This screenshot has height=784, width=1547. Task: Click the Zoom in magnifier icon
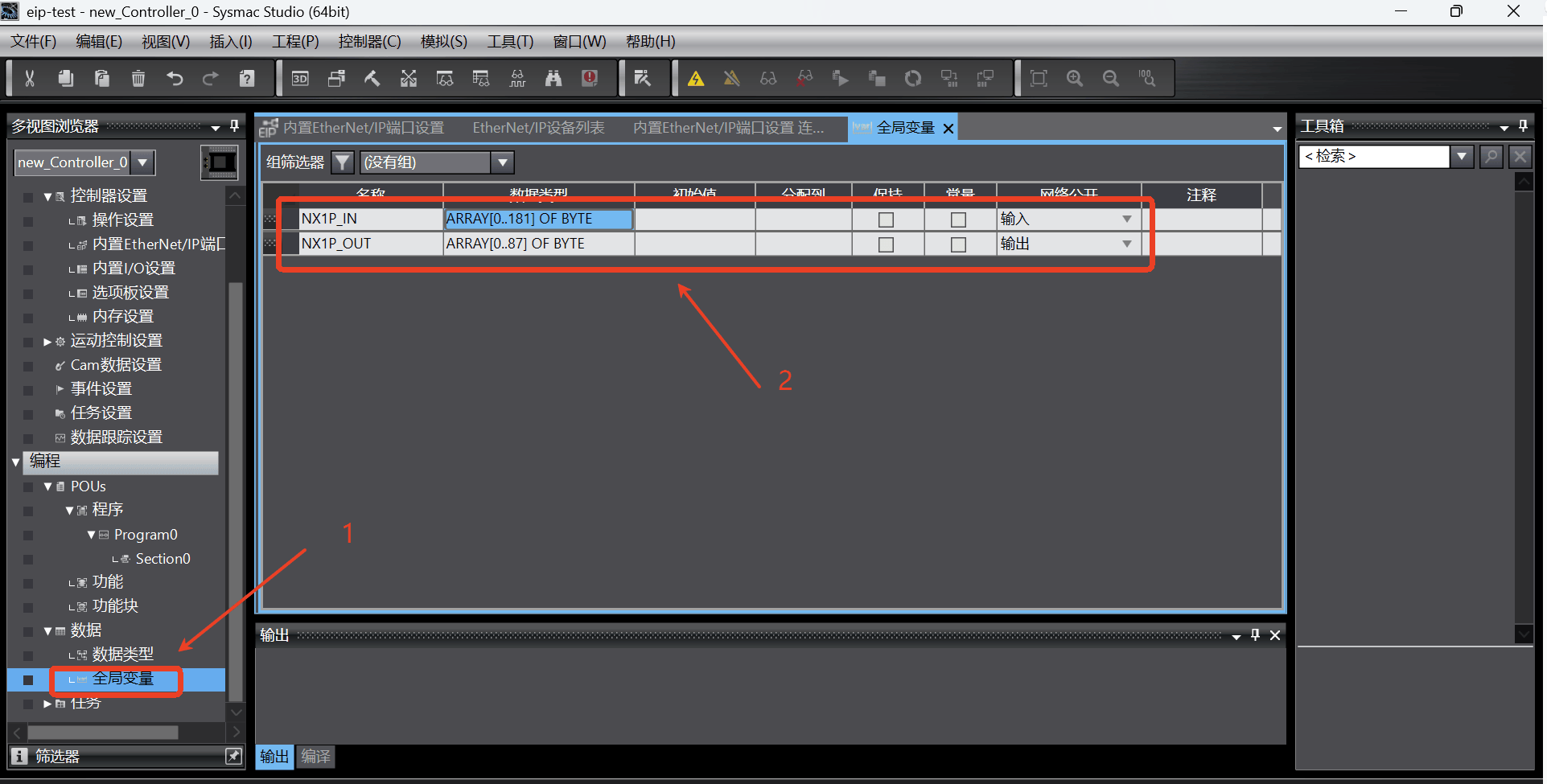click(x=1075, y=78)
